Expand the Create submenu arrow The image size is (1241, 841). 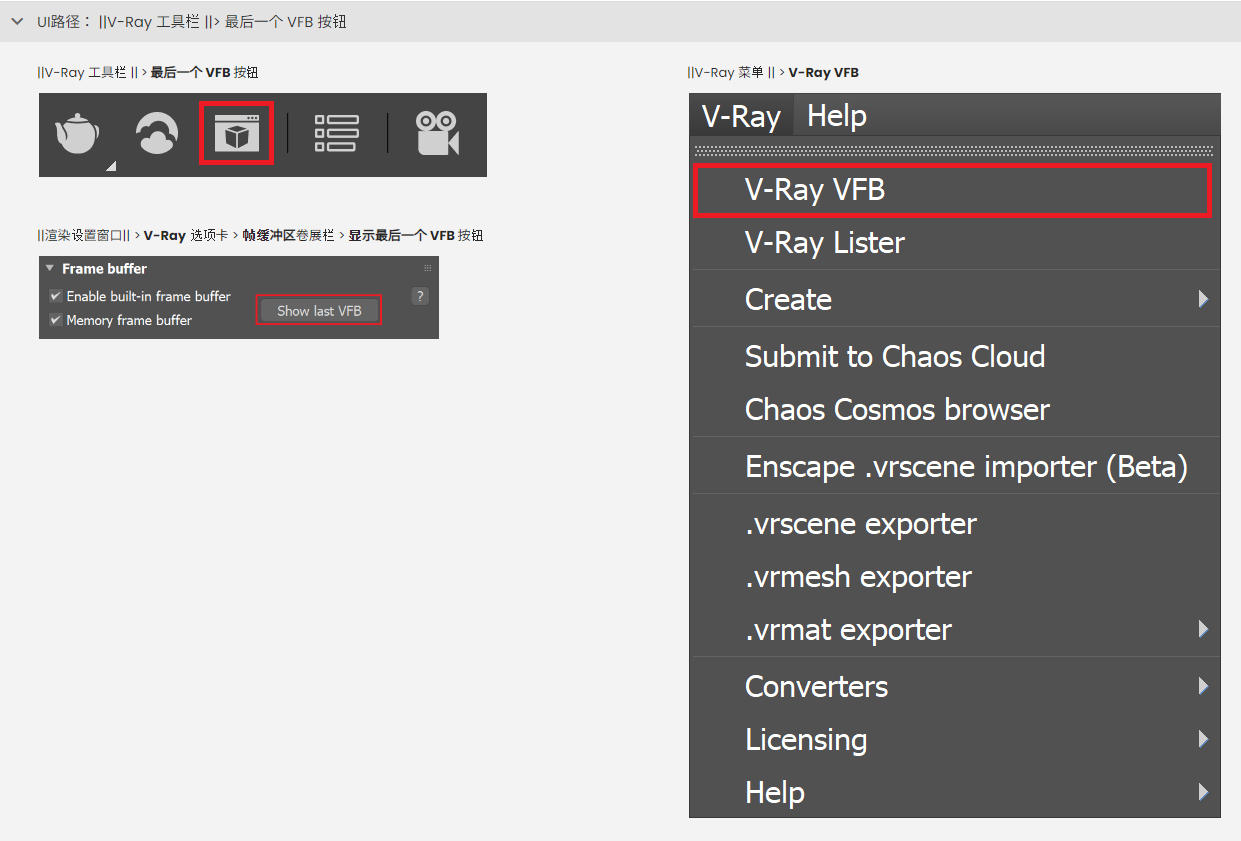coord(1203,299)
